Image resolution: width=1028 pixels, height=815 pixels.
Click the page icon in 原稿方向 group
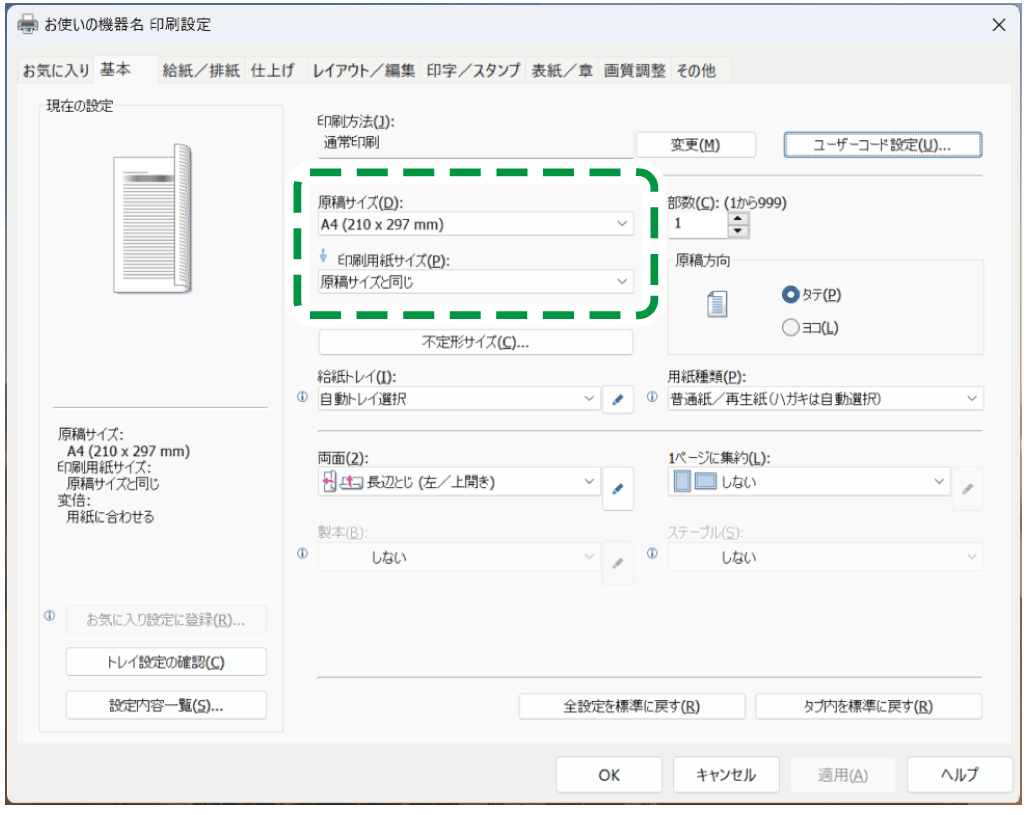coord(716,305)
